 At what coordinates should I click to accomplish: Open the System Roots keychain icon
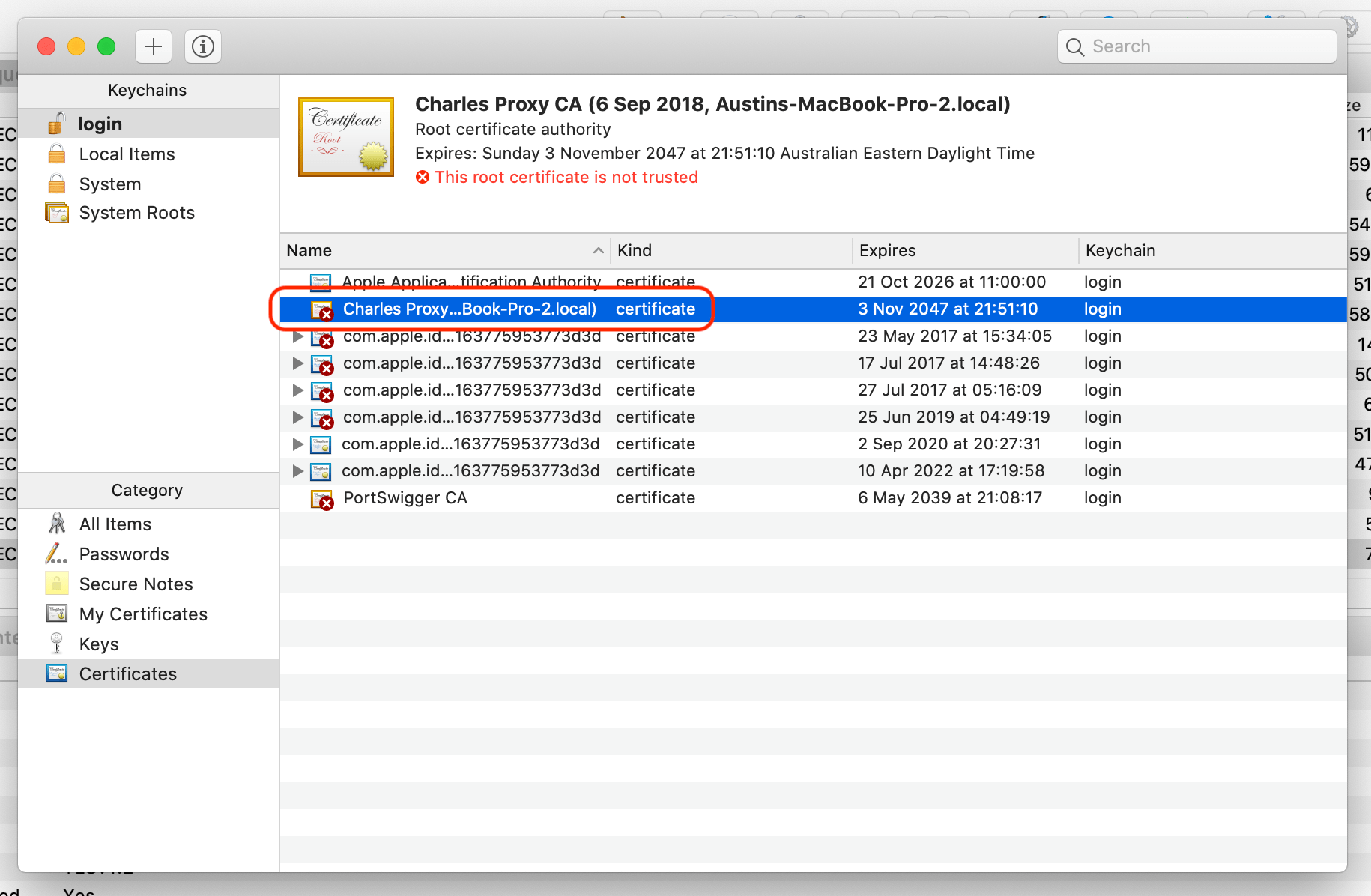[x=57, y=213]
